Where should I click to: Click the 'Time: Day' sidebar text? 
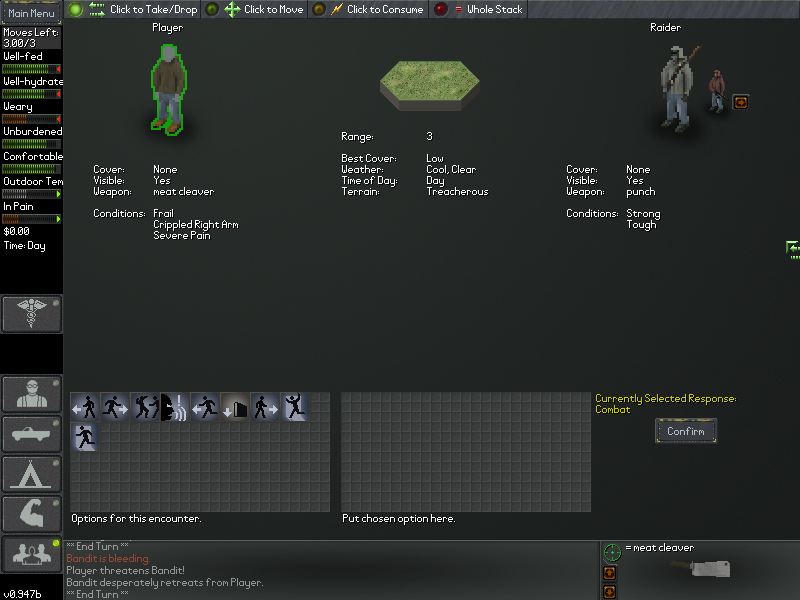[x=24, y=245]
